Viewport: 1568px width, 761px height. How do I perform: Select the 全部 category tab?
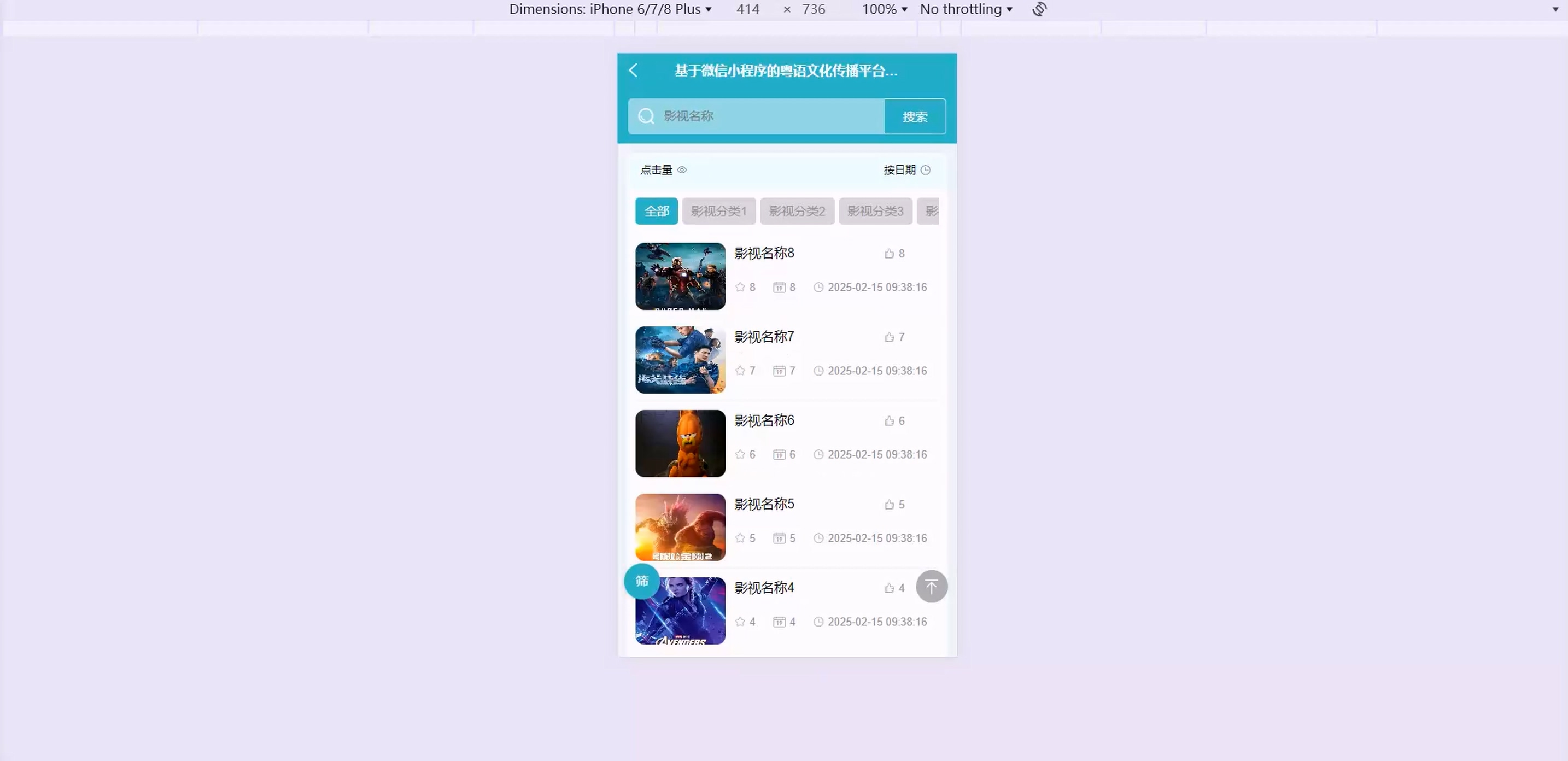pyautogui.click(x=656, y=211)
